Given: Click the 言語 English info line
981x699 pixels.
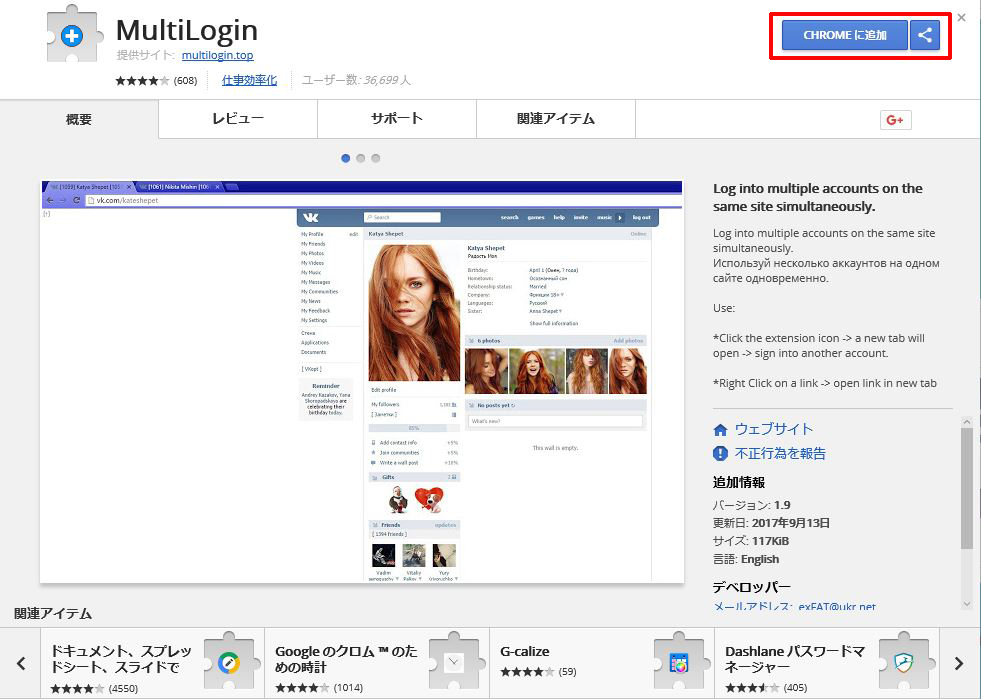Looking at the screenshot, I should [x=746, y=559].
